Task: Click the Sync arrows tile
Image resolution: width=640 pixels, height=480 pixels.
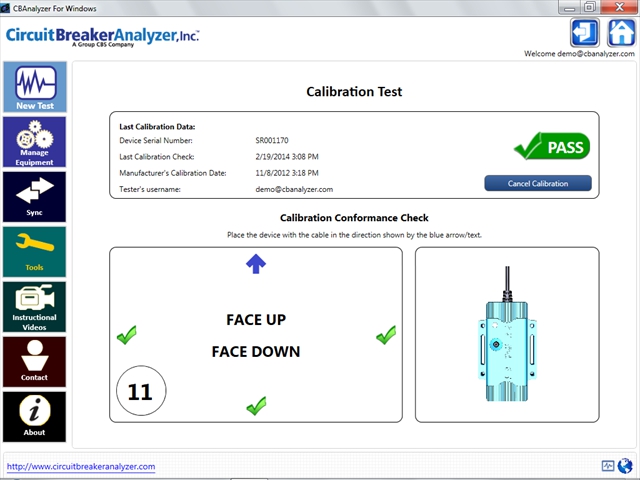Action: [x=35, y=197]
